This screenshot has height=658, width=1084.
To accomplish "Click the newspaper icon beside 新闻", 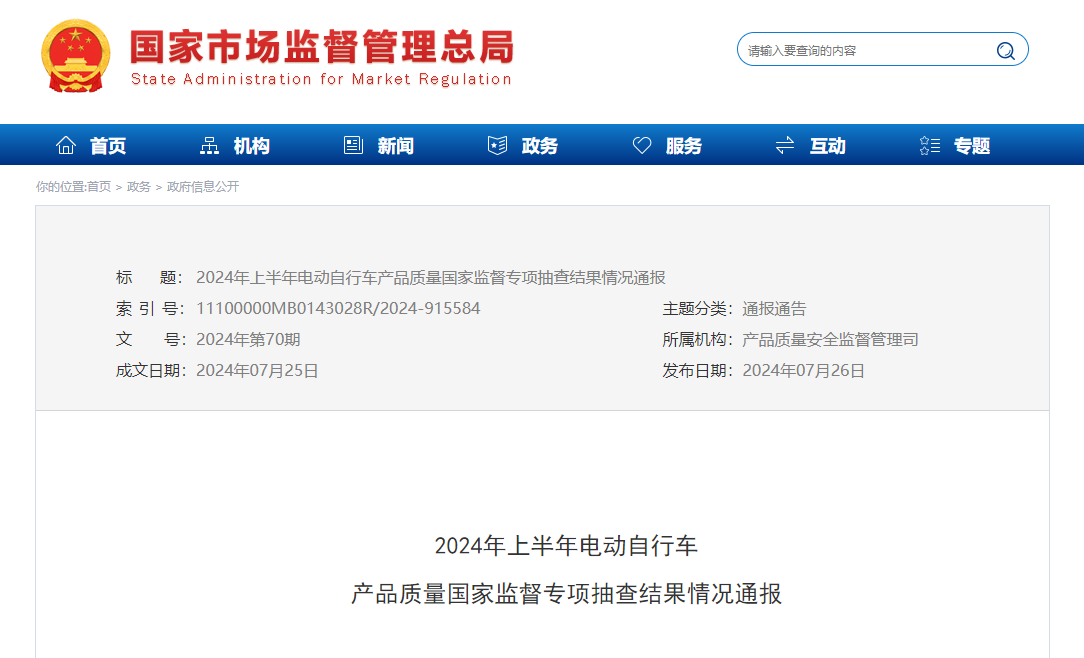I will [x=353, y=146].
